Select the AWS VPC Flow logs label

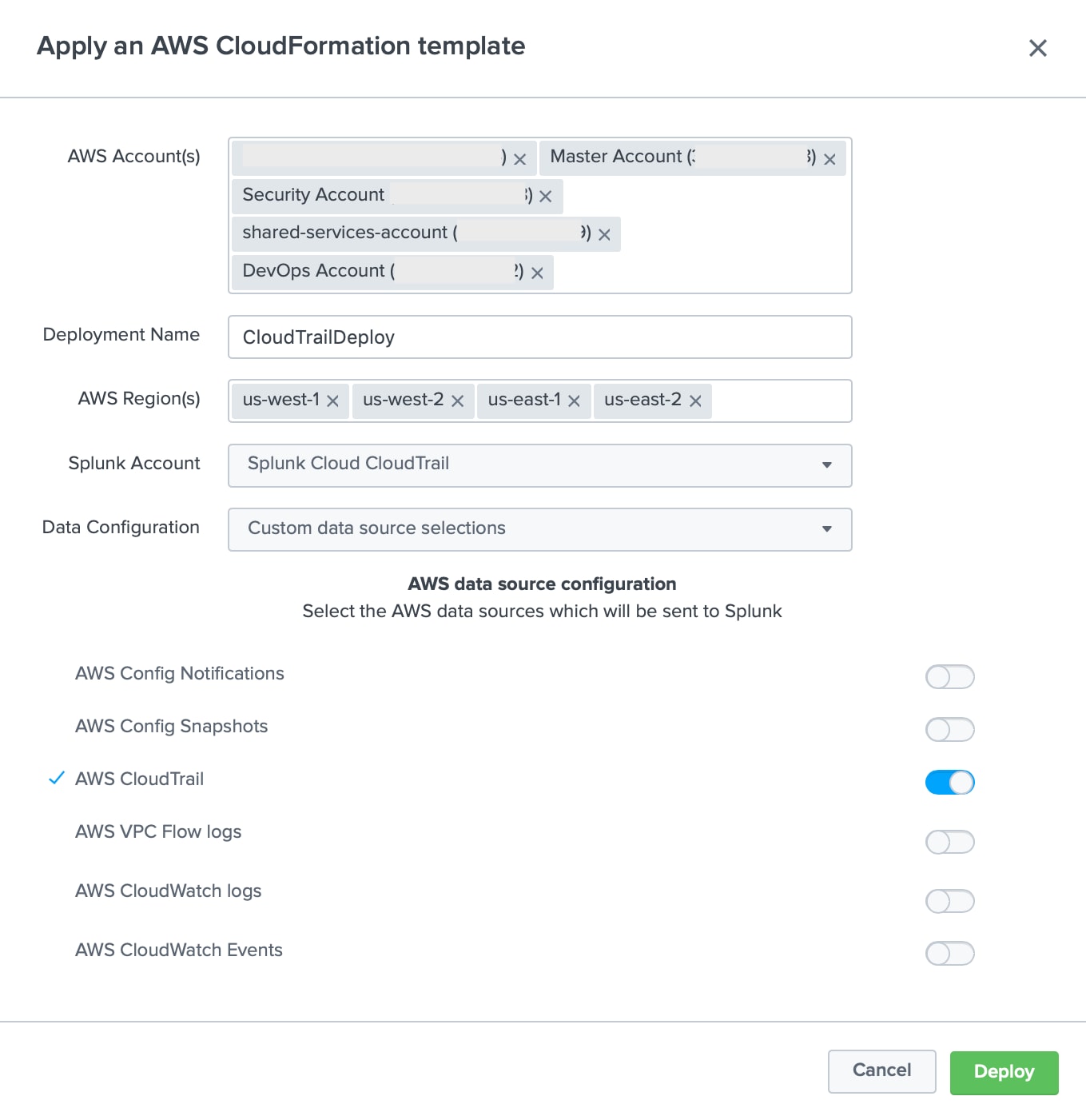point(158,831)
